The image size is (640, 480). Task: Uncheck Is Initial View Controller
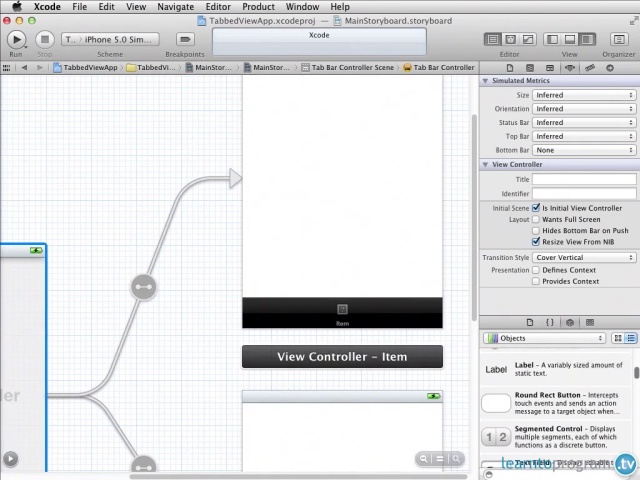536,208
